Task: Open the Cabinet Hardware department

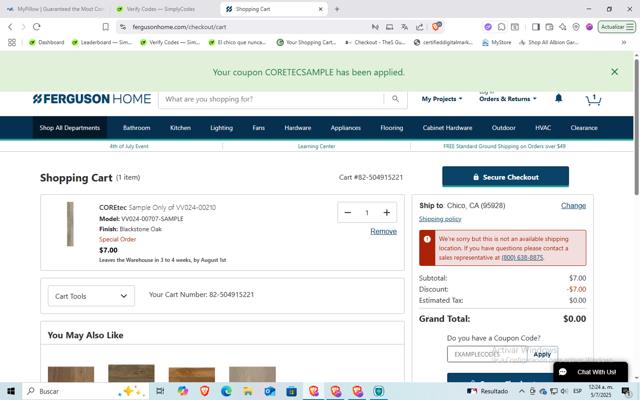Action: 447,128
